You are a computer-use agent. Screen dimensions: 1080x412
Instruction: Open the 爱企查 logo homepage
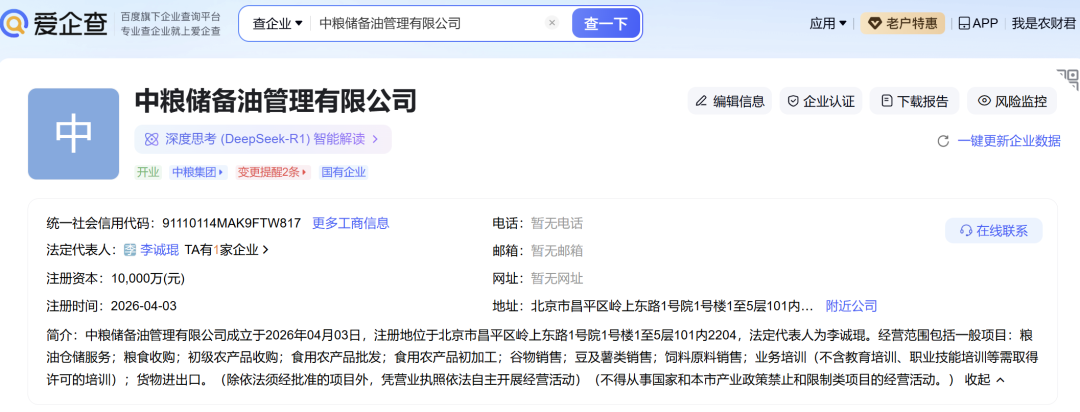coord(54,23)
